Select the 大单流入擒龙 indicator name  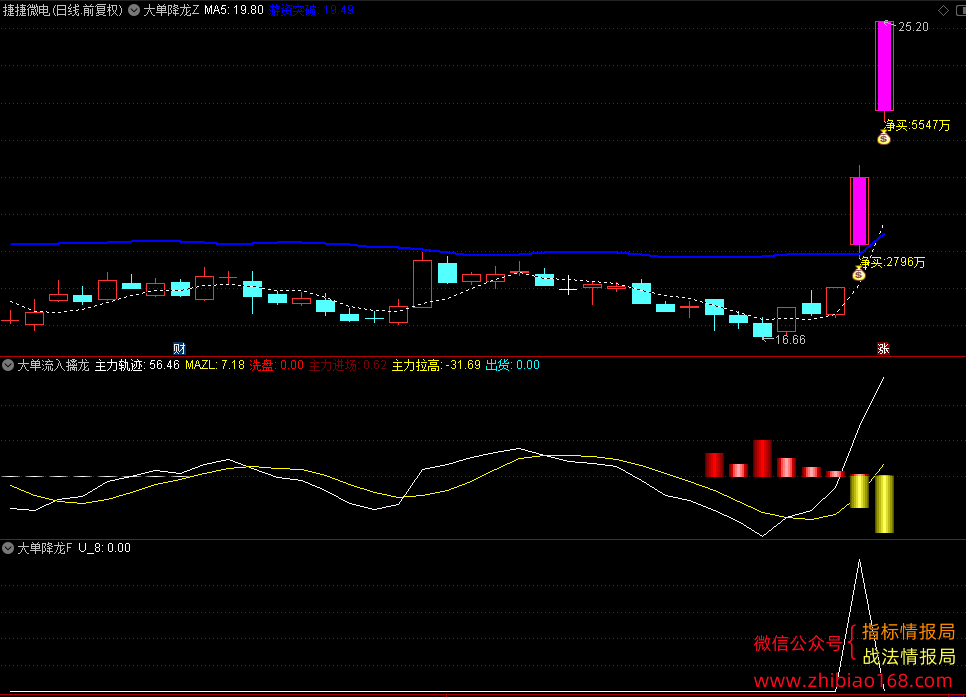click(x=54, y=365)
